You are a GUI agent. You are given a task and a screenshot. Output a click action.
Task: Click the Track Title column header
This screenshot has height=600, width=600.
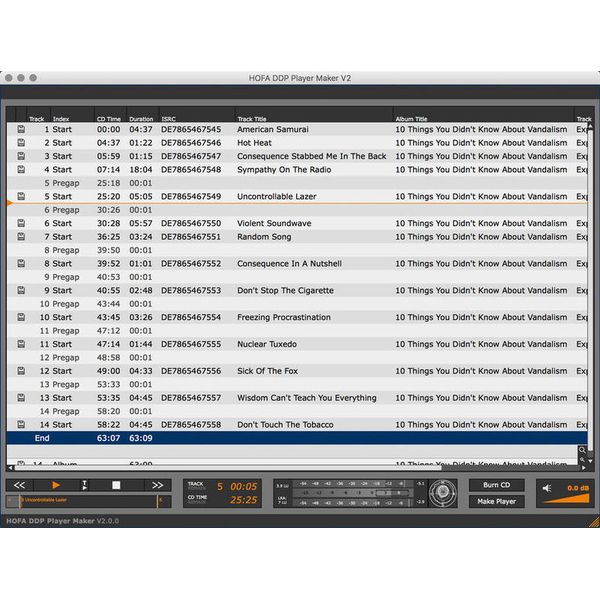click(x=313, y=119)
